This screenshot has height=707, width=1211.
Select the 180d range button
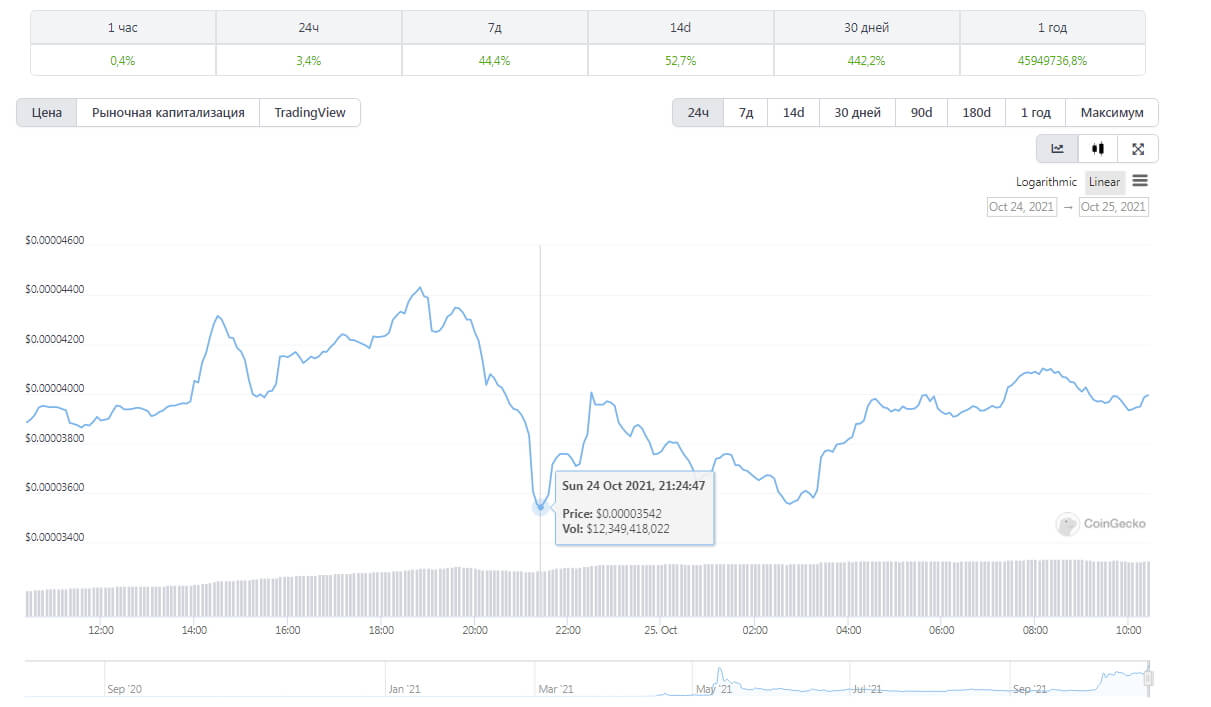(976, 112)
